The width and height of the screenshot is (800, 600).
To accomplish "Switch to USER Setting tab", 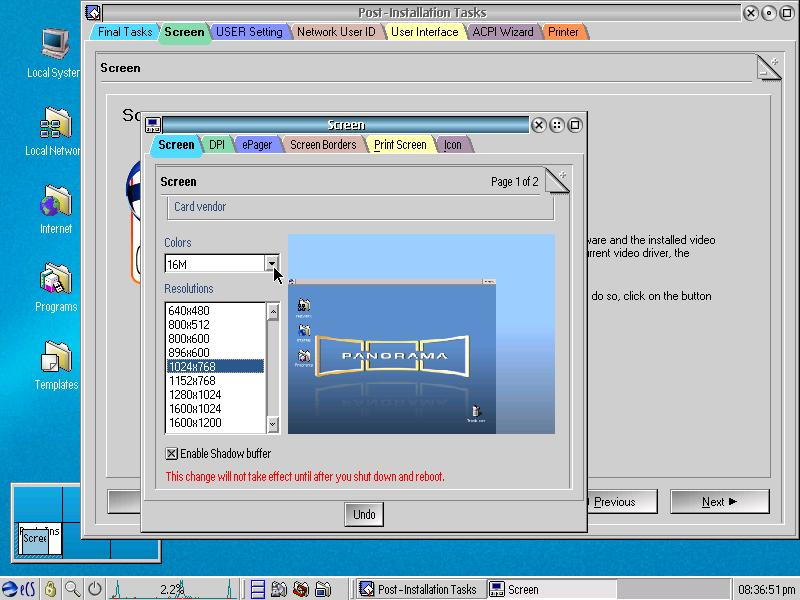I will [249, 32].
